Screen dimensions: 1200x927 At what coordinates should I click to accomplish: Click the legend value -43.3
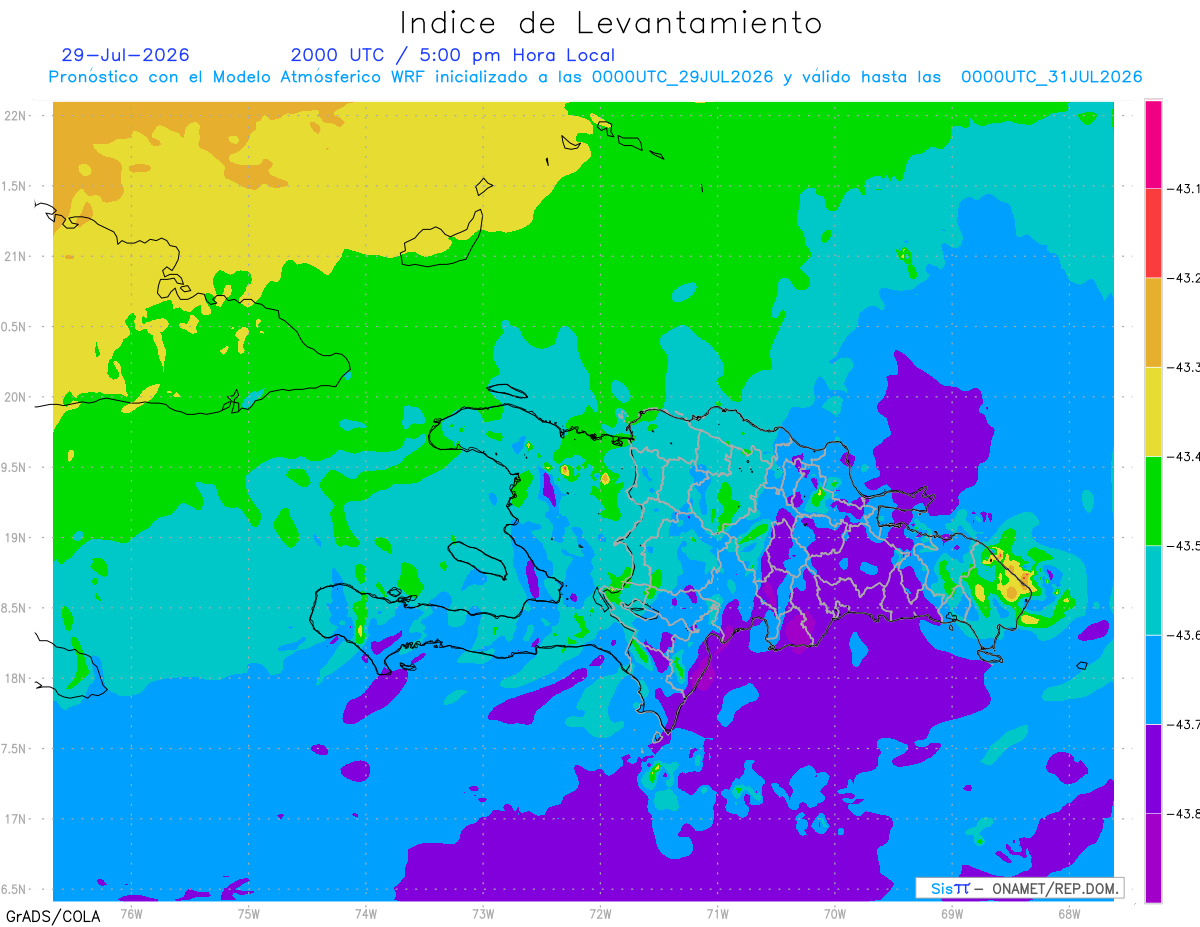[x=1186, y=368]
